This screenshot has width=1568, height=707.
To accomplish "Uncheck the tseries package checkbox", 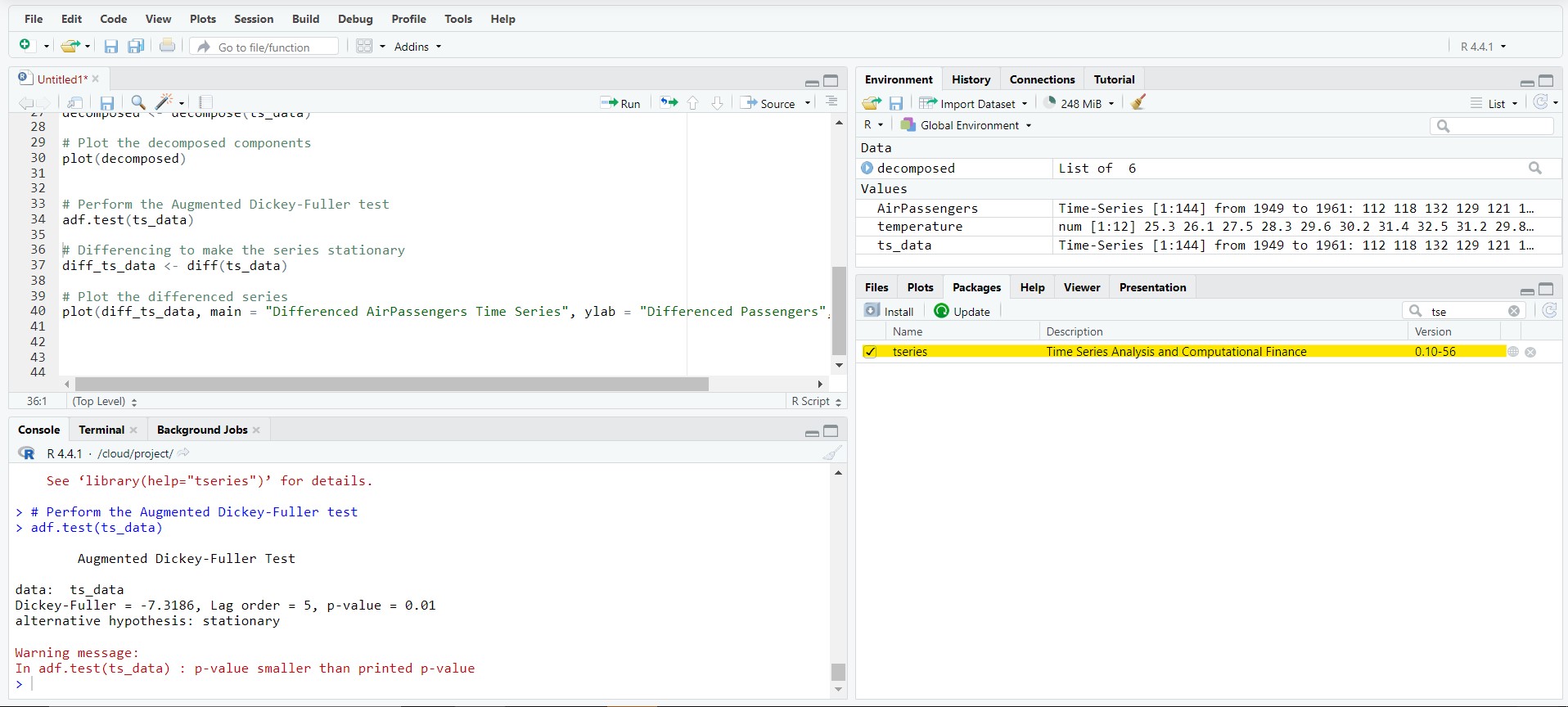I will [x=870, y=352].
